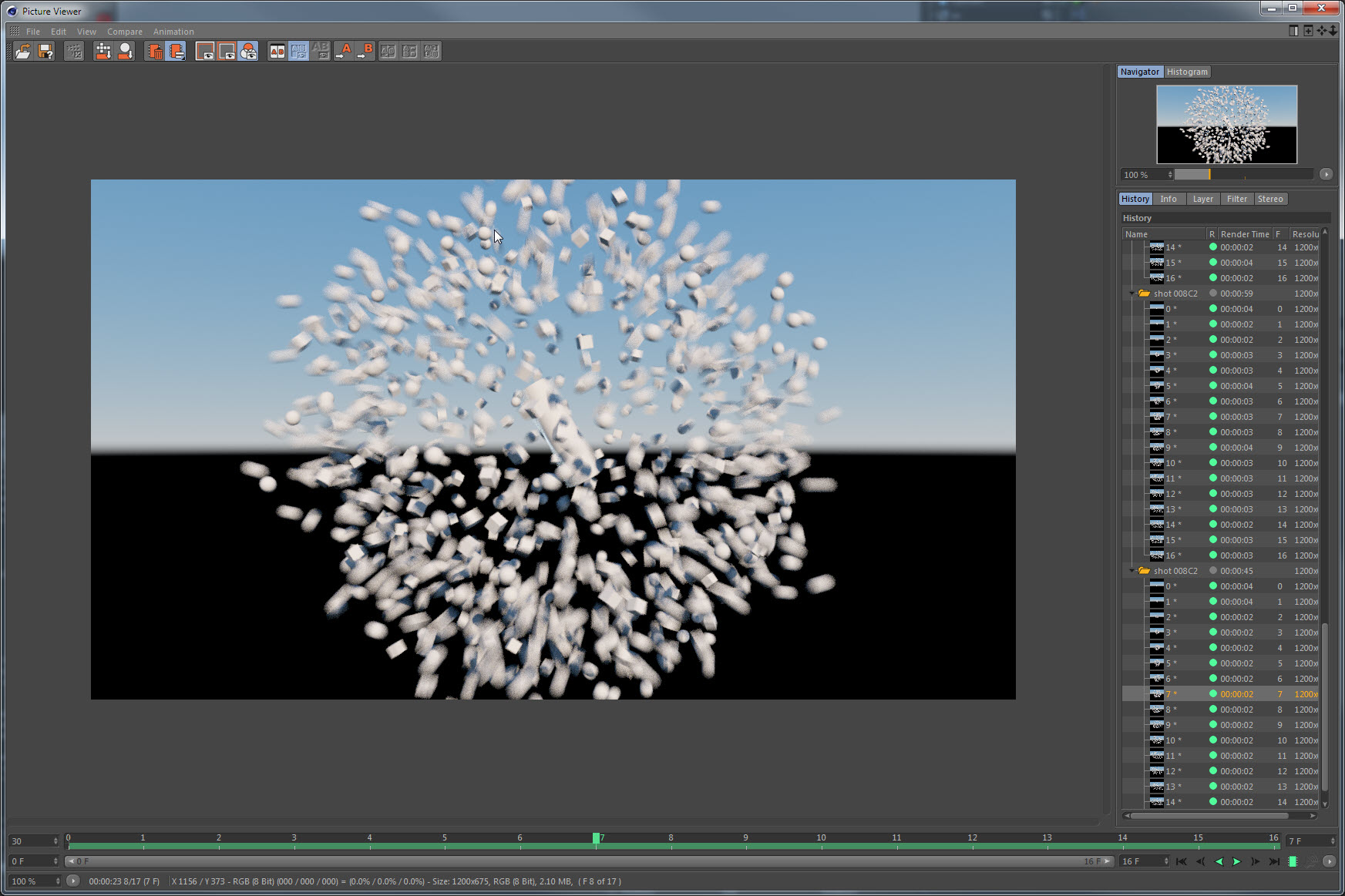Step to the next frame
1345x896 pixels.
tap(1256, 861)
